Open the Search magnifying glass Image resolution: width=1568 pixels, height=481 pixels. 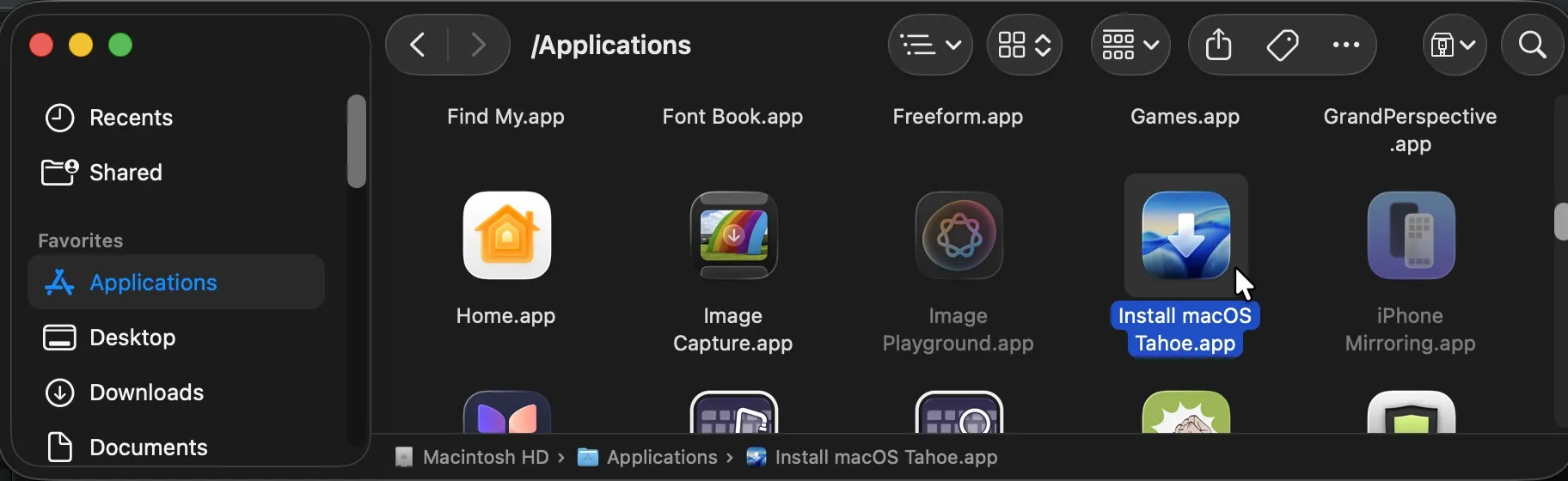click(x=1532, y=45)
